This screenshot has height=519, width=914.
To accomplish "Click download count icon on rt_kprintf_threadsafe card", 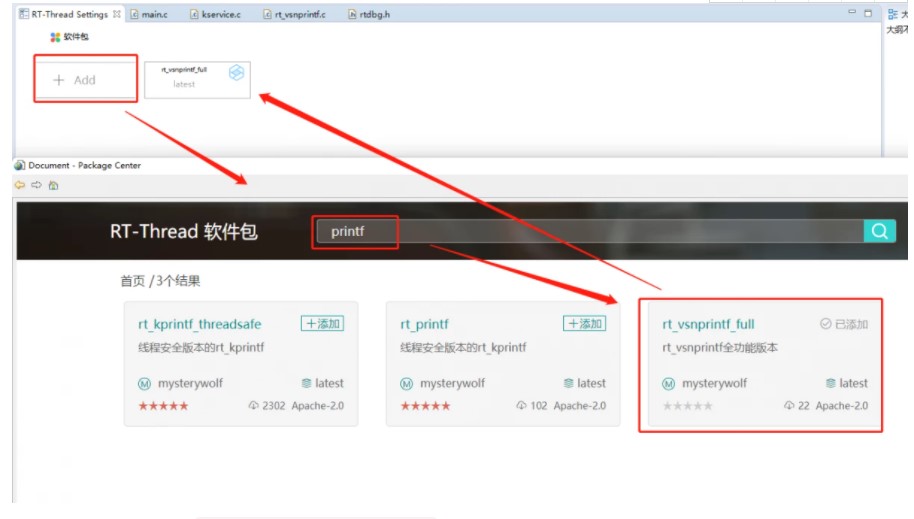I will click(x=254, y=406).
